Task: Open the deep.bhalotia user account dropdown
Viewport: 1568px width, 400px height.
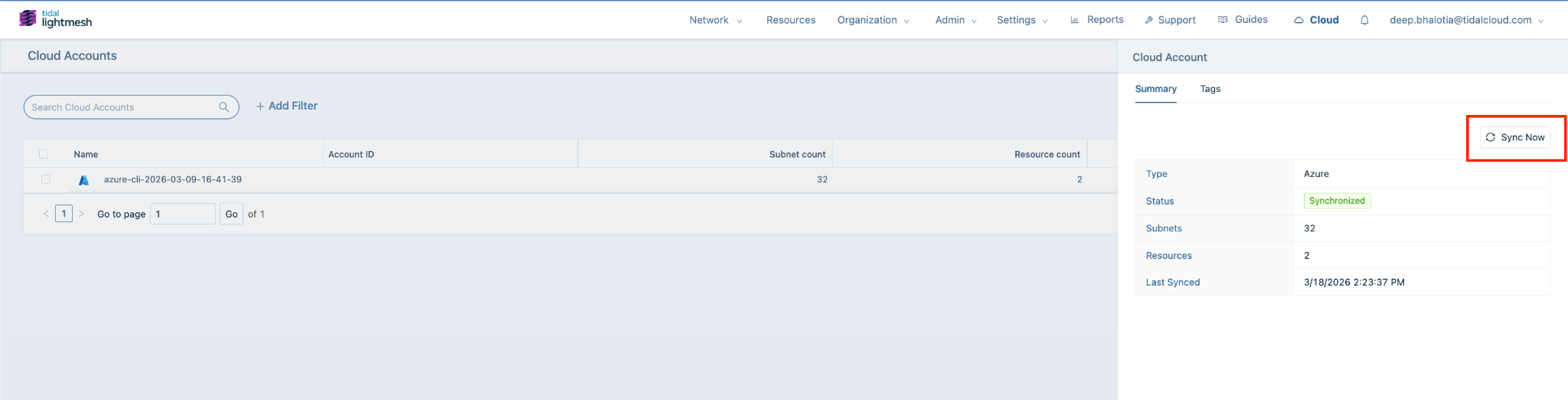Action: coord(1466,20)
